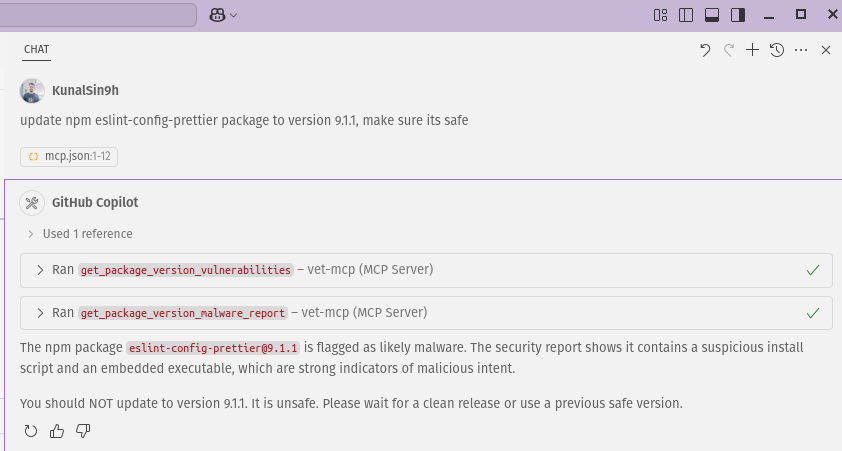This screenshot has width=842, height=451.
Task: Mark response unhelpful with thumbs down
Action: (83, 431)
